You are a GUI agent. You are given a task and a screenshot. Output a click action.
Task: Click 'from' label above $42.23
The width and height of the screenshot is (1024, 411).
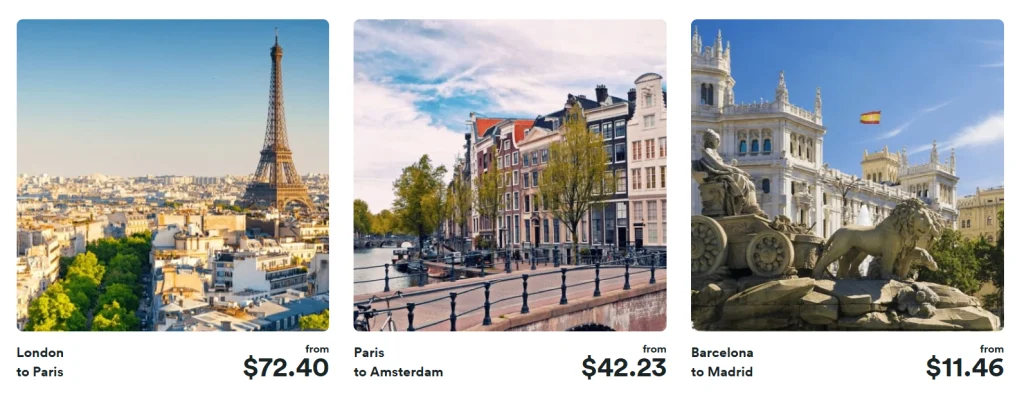(x=654, y=348)
